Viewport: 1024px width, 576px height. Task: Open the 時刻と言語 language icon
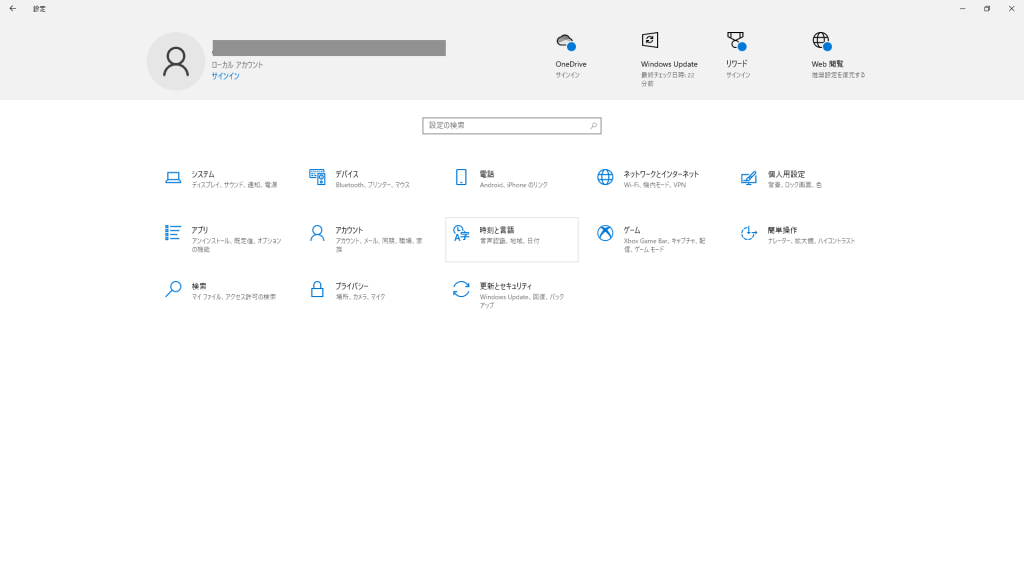point(461,233)
